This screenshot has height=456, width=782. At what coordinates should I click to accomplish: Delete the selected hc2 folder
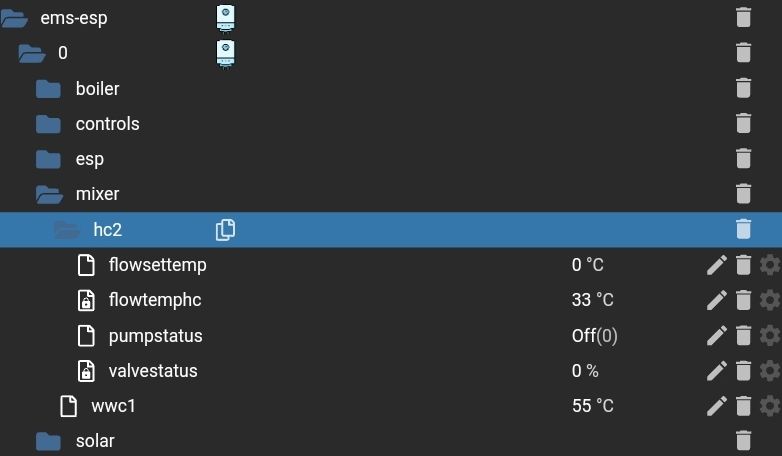point(743,229)
